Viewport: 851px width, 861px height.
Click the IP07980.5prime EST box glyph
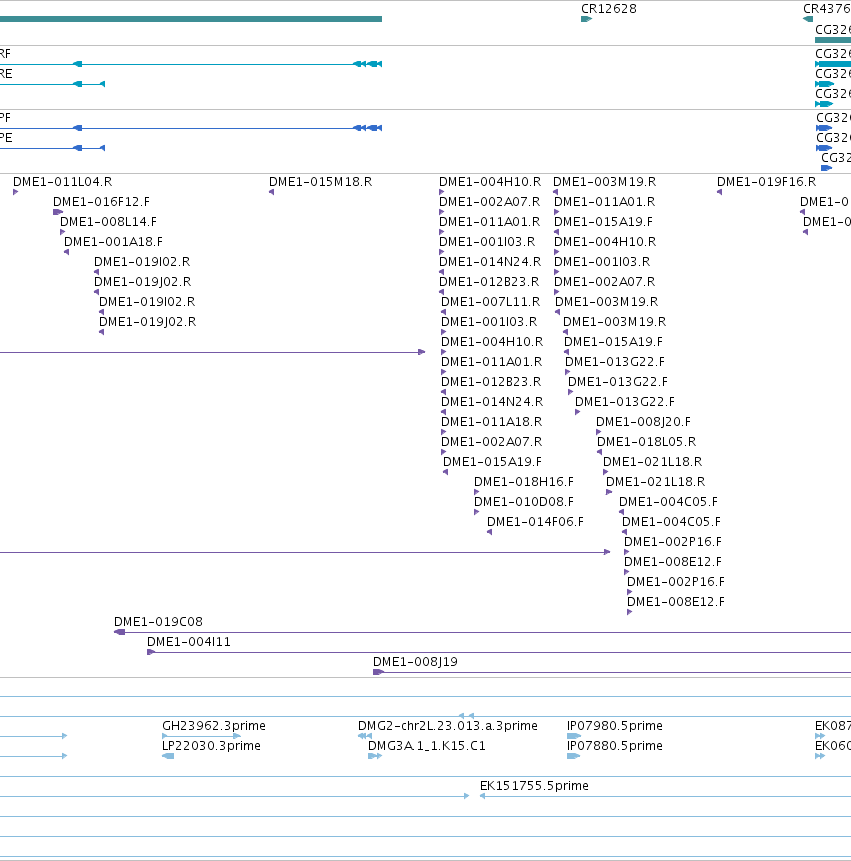574,736
